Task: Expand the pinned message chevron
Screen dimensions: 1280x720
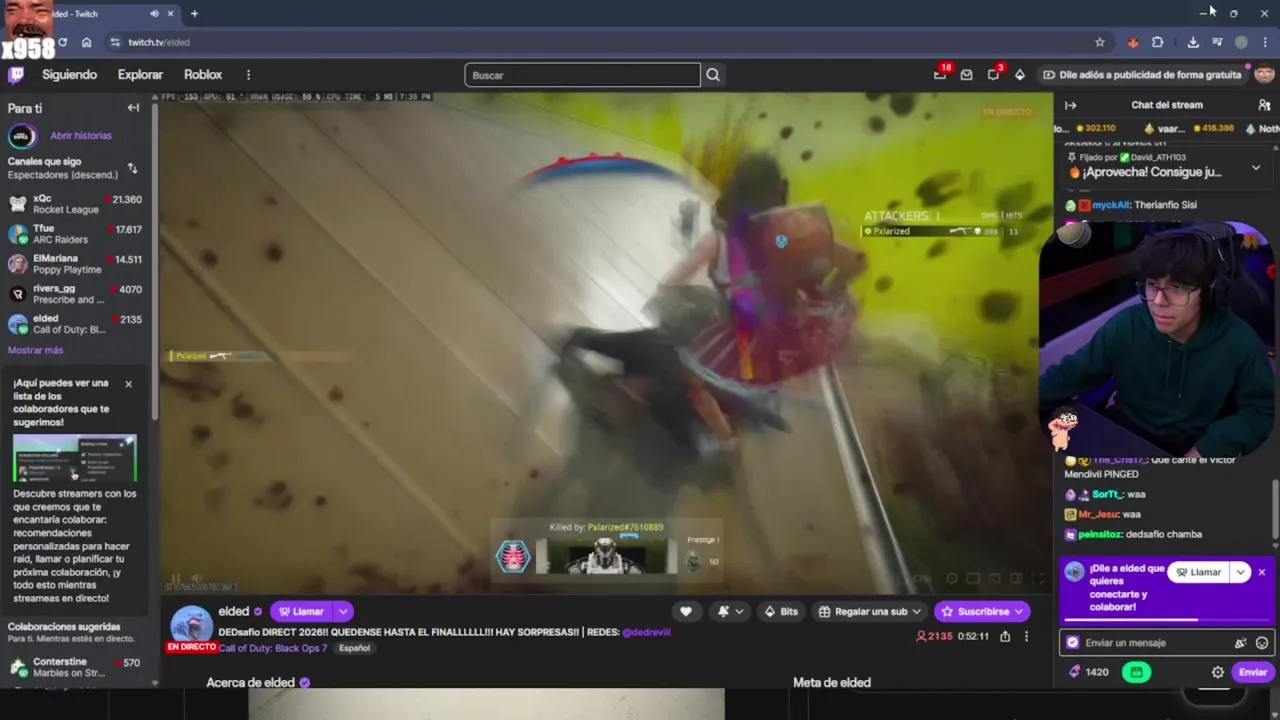Action: [1256, 168]
